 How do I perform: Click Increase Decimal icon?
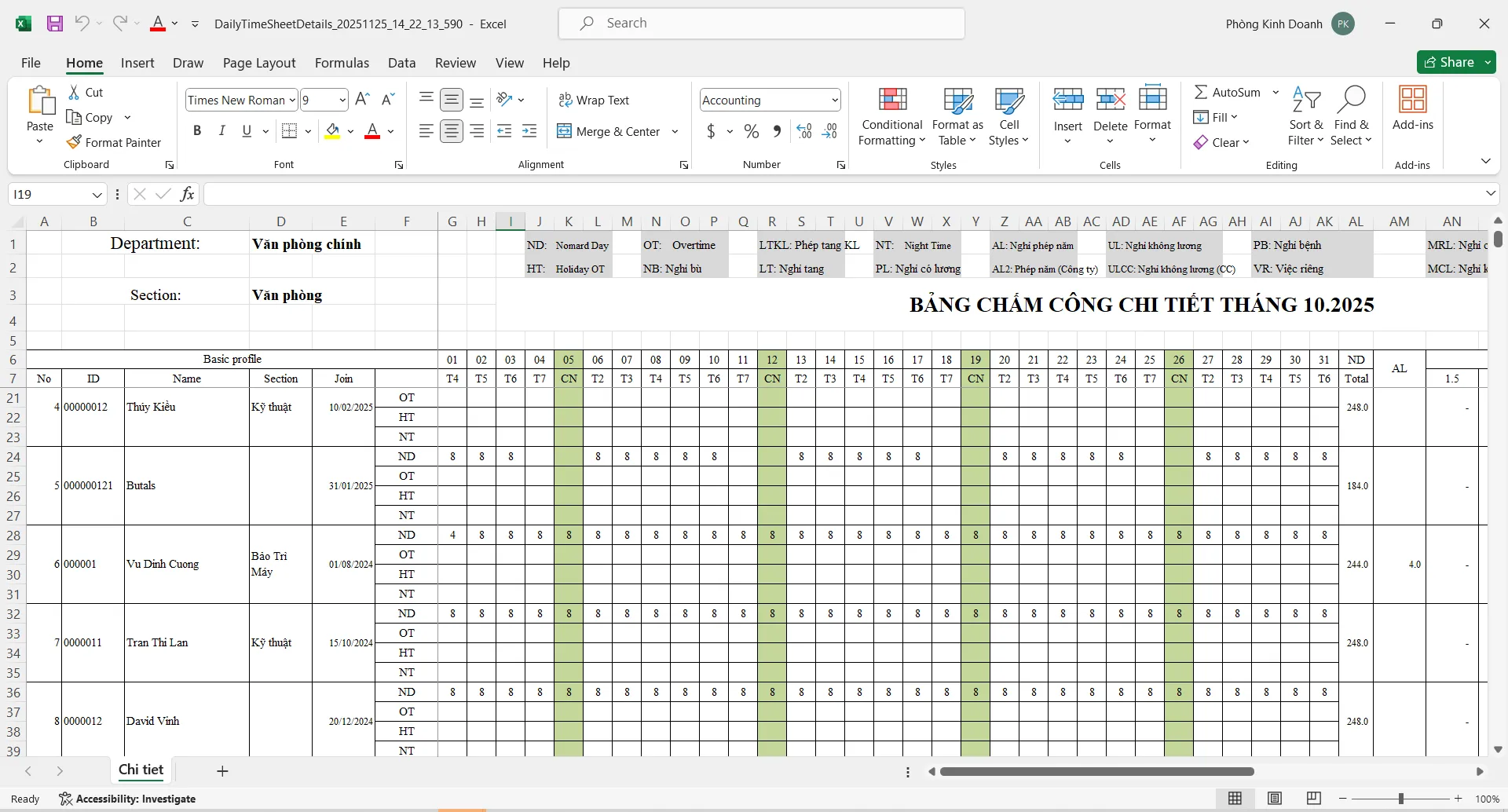coord(803,131)
